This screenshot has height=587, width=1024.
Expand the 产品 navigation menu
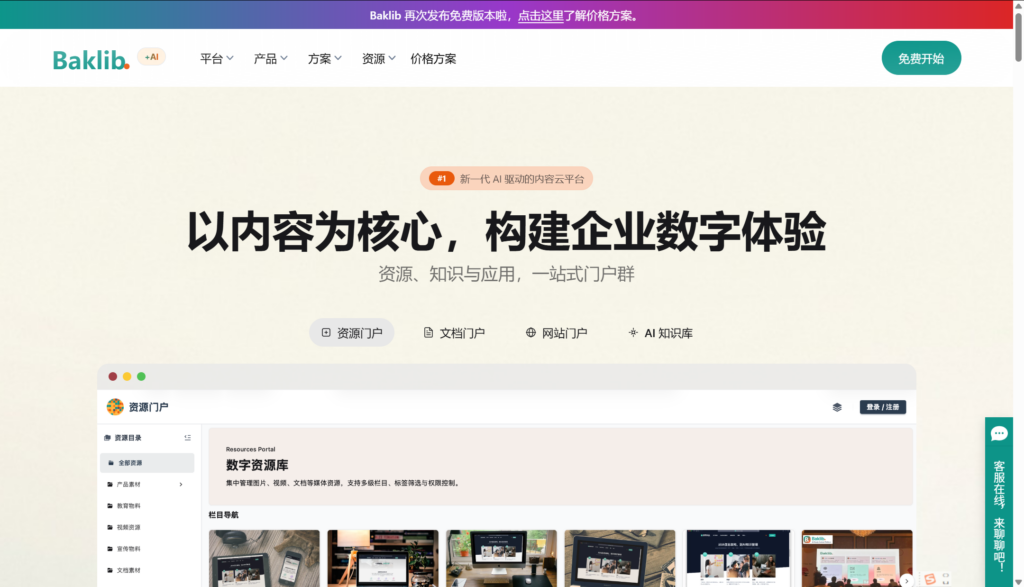coord(270,59)
